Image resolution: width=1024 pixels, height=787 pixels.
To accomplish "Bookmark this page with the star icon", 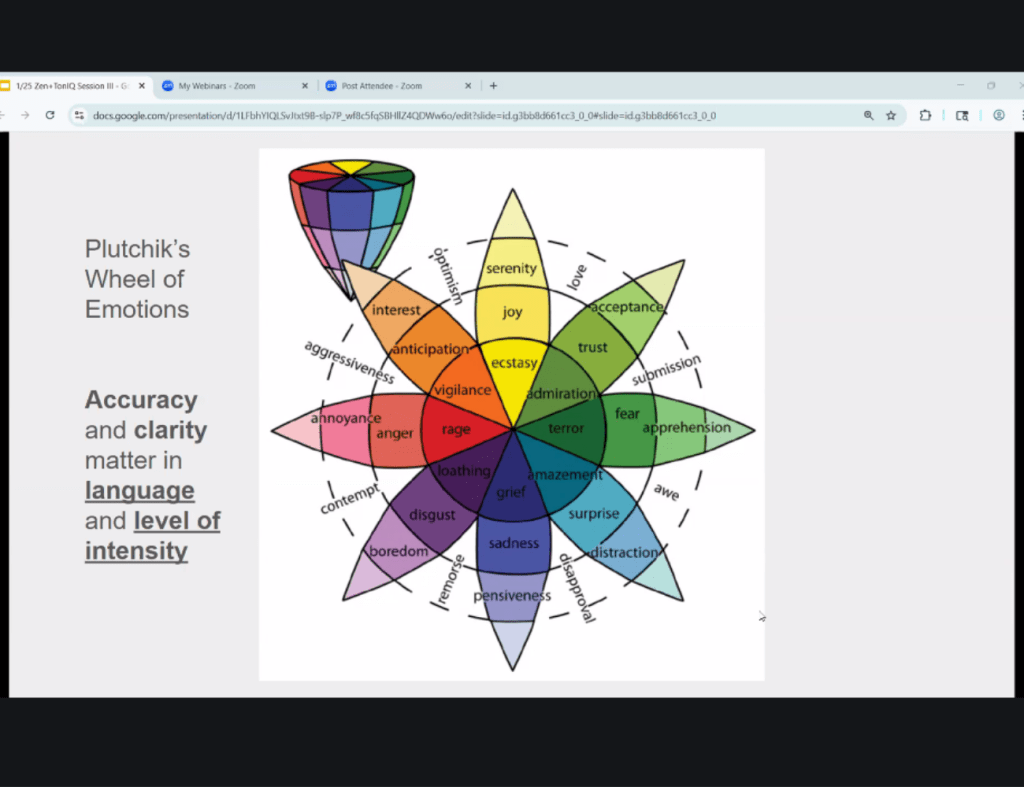I will coord(891,115).
